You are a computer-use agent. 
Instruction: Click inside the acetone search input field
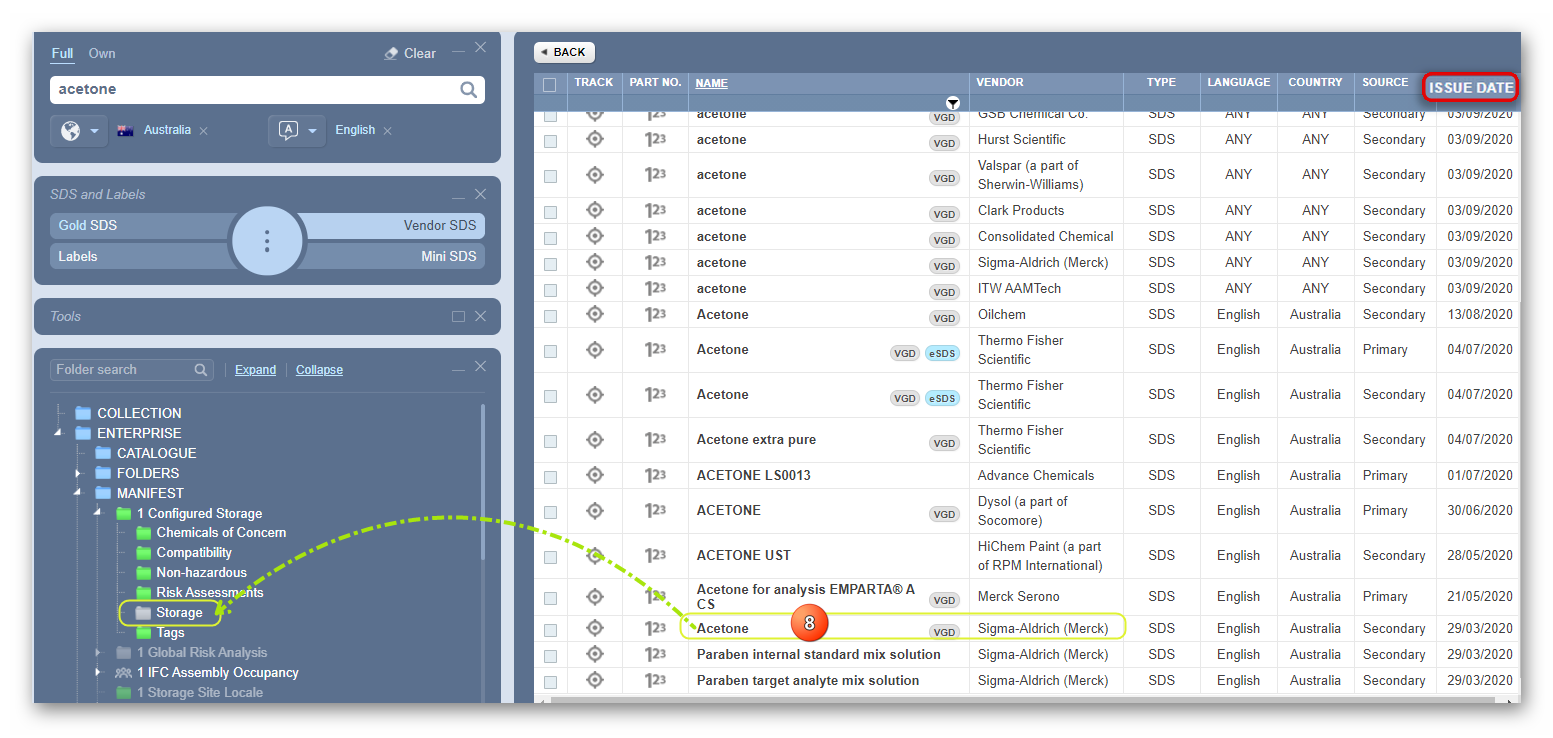(x=250, y=90)
